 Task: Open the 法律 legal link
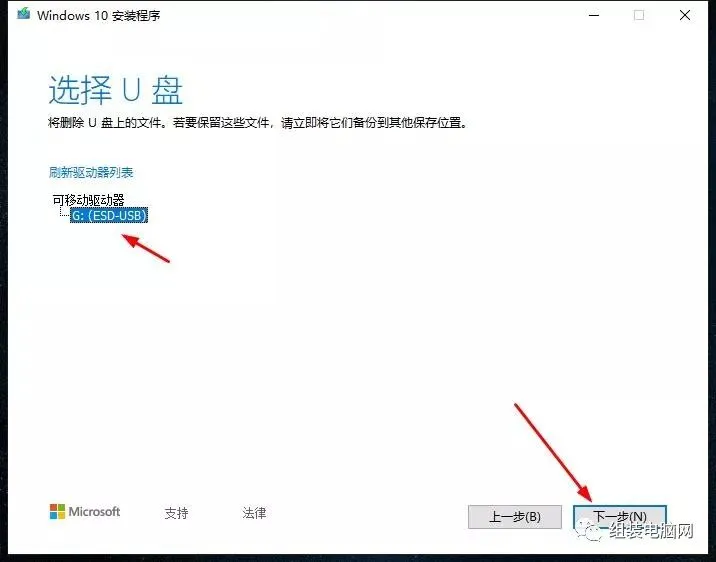pyautogui.click(x=254, y=513)
